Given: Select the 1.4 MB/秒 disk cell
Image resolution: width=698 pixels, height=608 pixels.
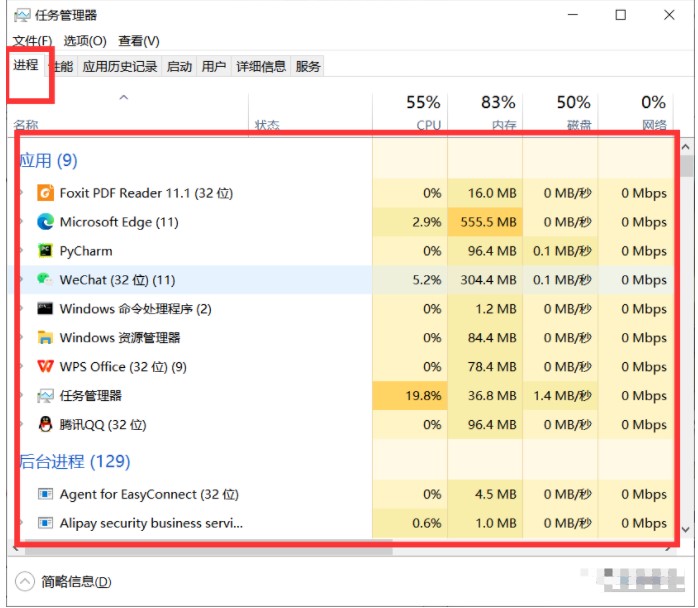Looking at the screenshot, I should pyautogui.click(x=560, y=395).
